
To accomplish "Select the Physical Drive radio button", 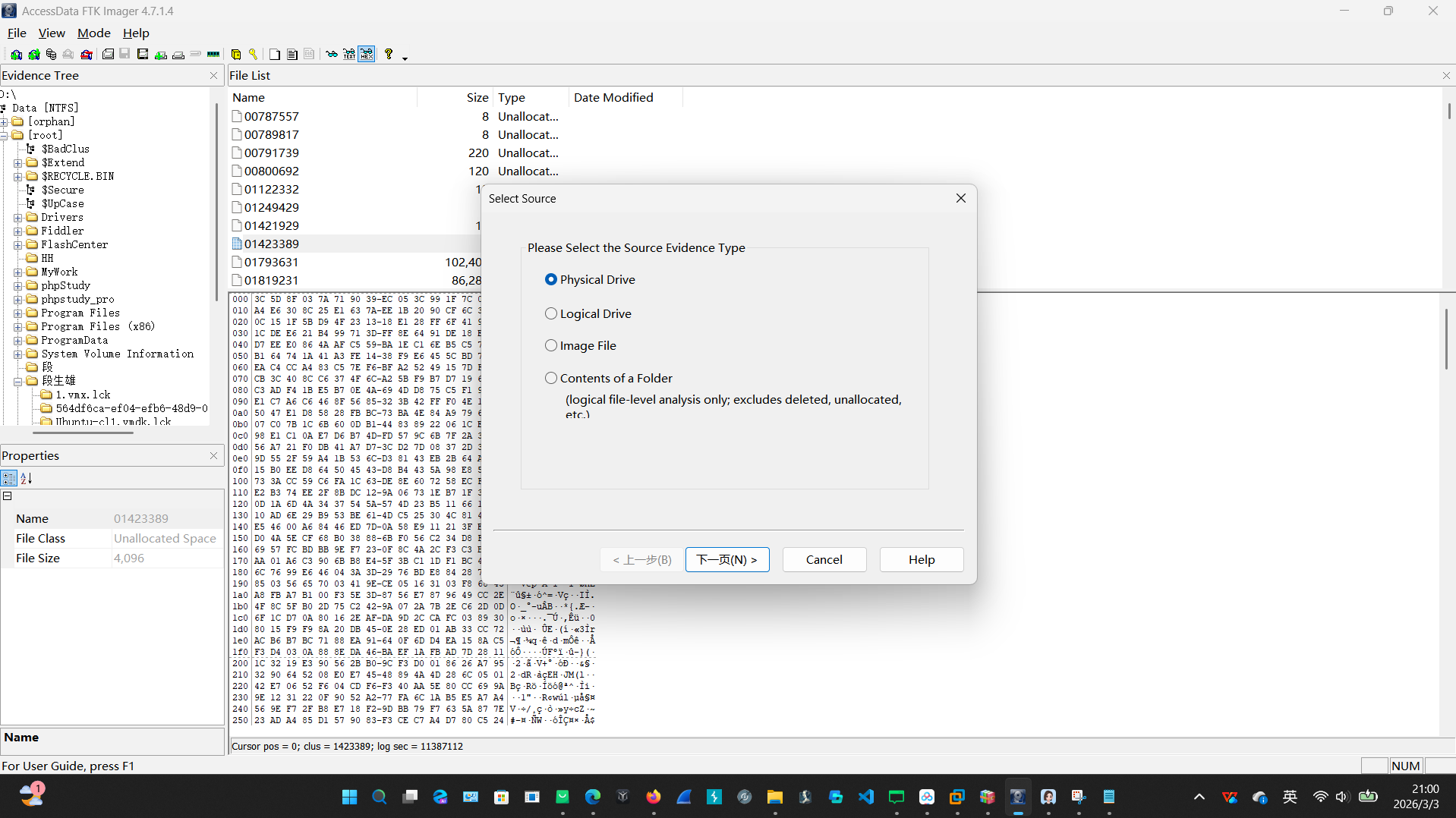I will 551,280.
